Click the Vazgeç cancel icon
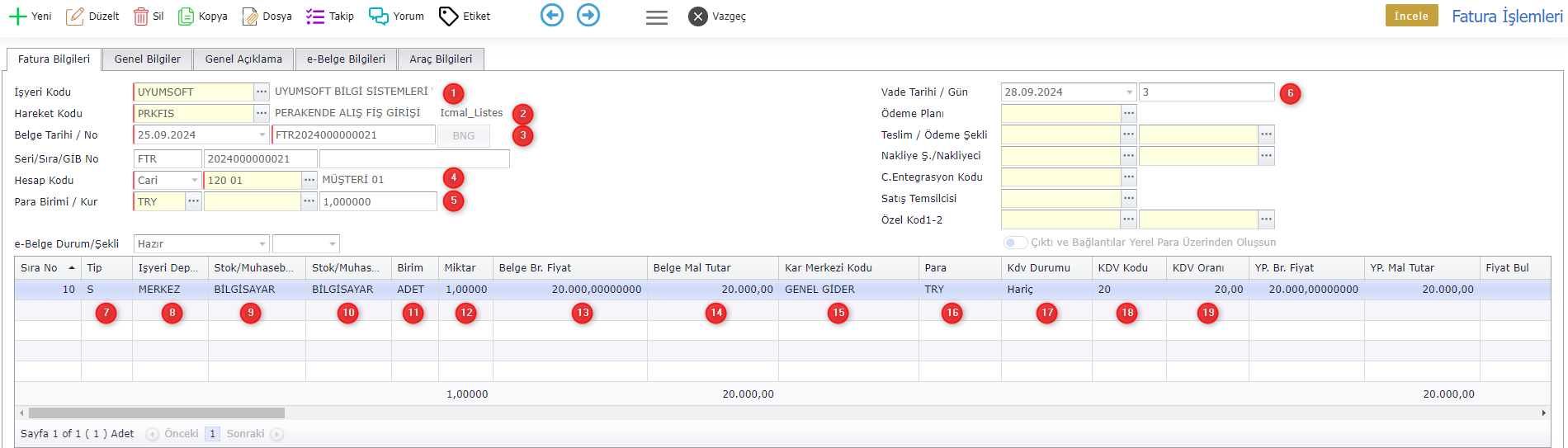 pyautogui.click(x=698, y=17)
